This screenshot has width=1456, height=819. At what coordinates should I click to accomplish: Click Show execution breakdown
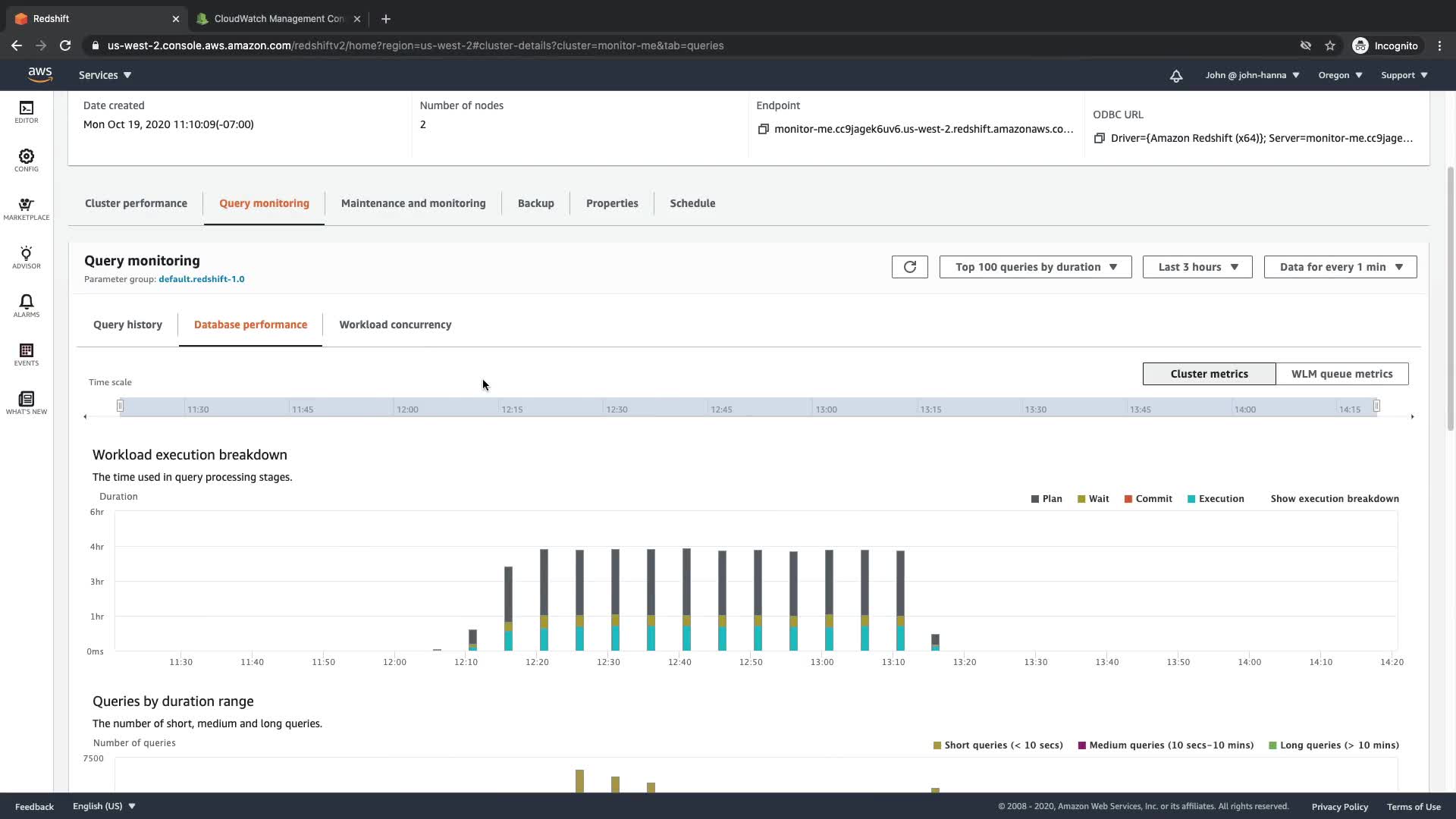point(1334,499)
